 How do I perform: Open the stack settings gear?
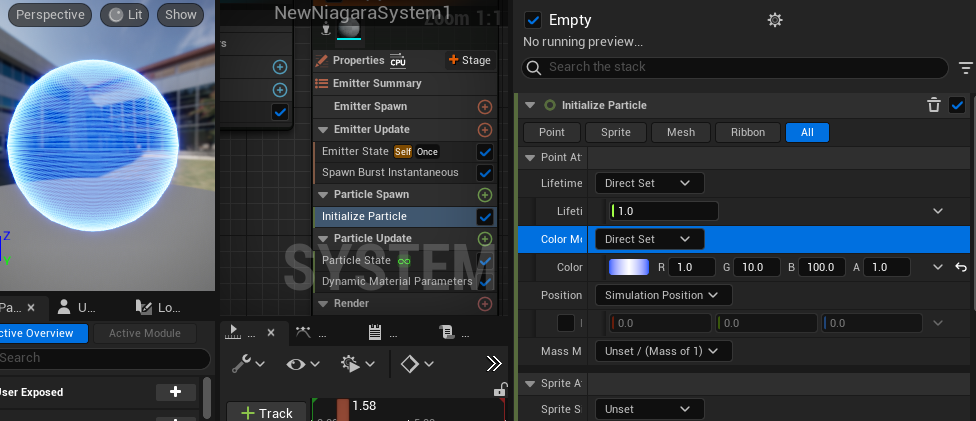(775, 21)
